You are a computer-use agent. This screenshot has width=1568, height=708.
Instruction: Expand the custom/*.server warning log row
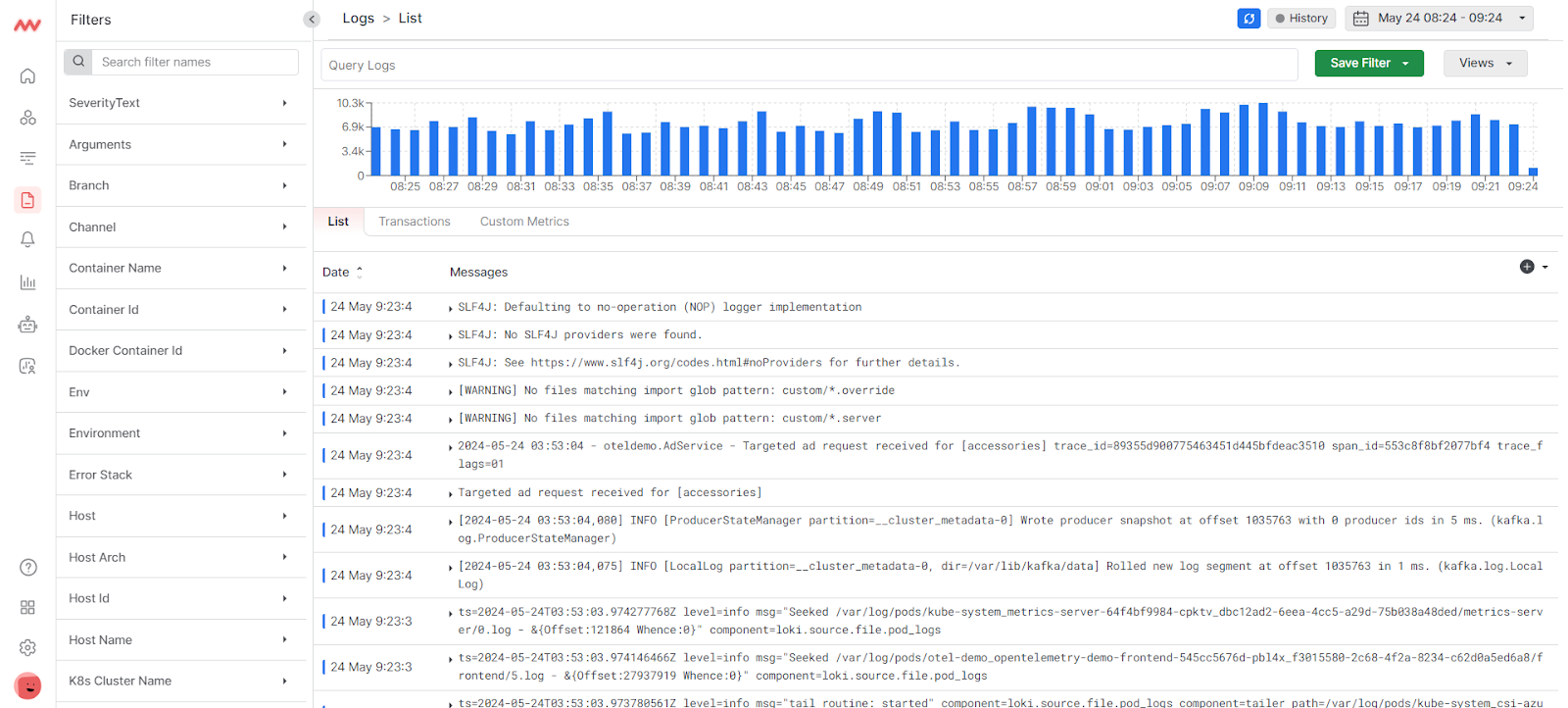coord(450,419)
